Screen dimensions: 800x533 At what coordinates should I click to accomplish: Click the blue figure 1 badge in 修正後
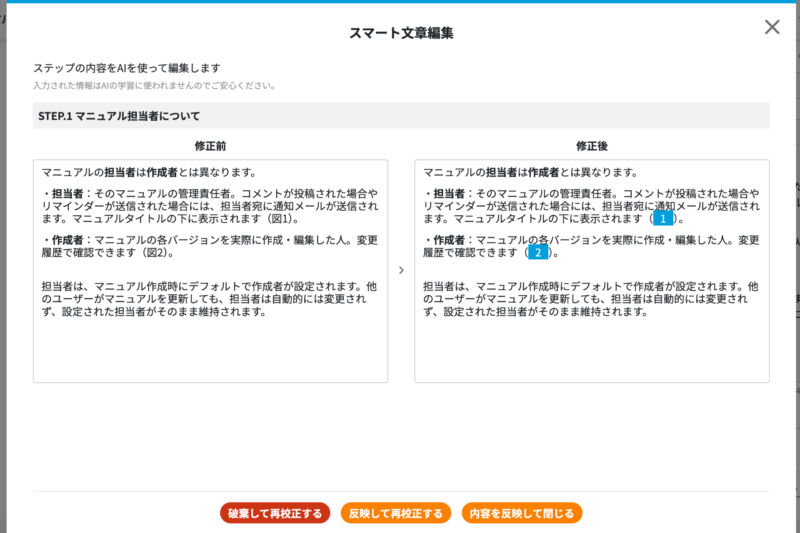(x=663, y=219)
